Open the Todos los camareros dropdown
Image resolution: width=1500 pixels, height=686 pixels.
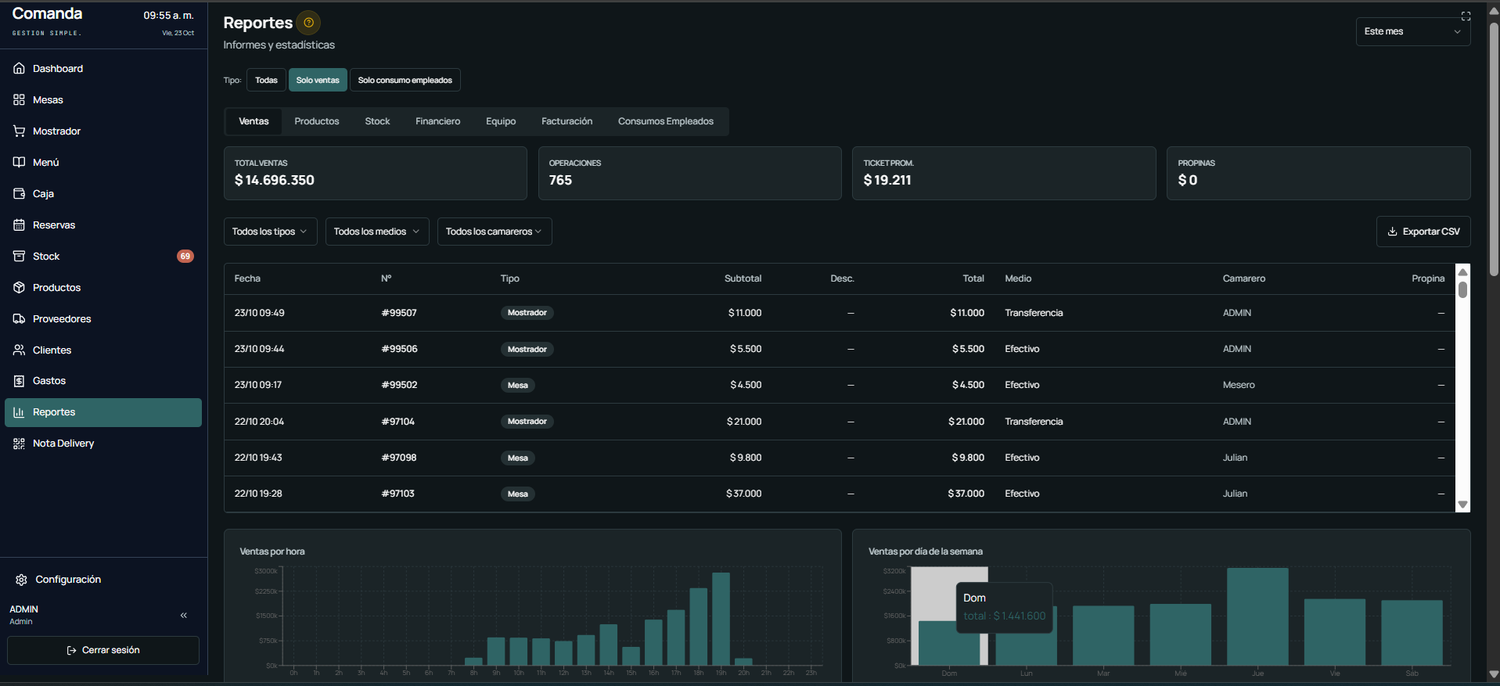494,231
